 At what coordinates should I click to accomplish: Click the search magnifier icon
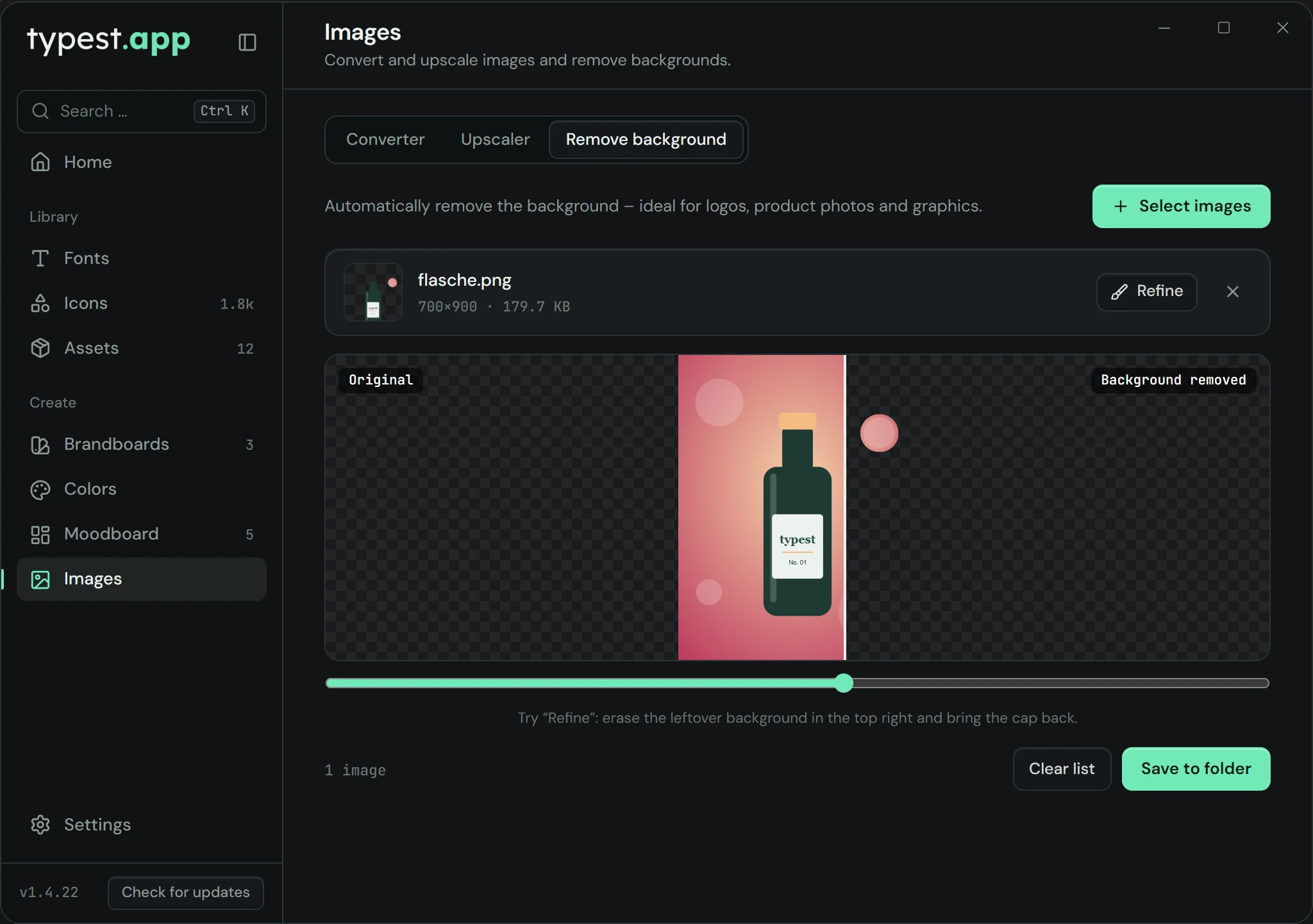pos(40,111)
